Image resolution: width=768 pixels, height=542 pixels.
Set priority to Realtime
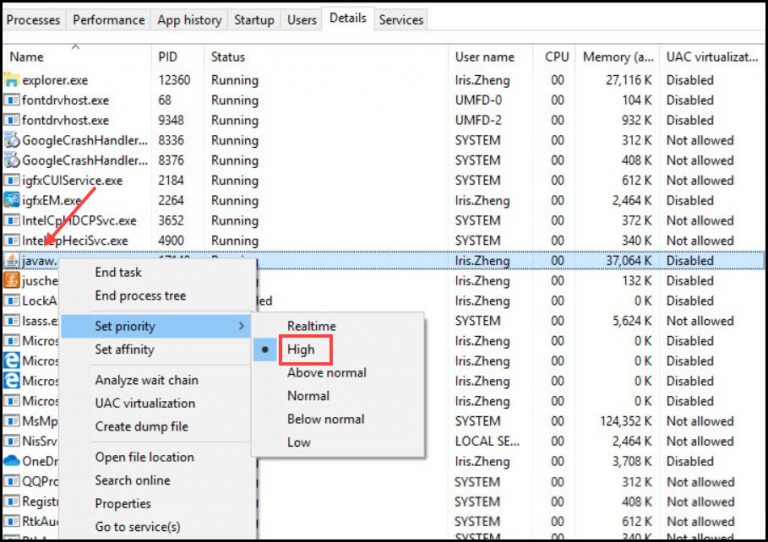click(x=312, y=326)
